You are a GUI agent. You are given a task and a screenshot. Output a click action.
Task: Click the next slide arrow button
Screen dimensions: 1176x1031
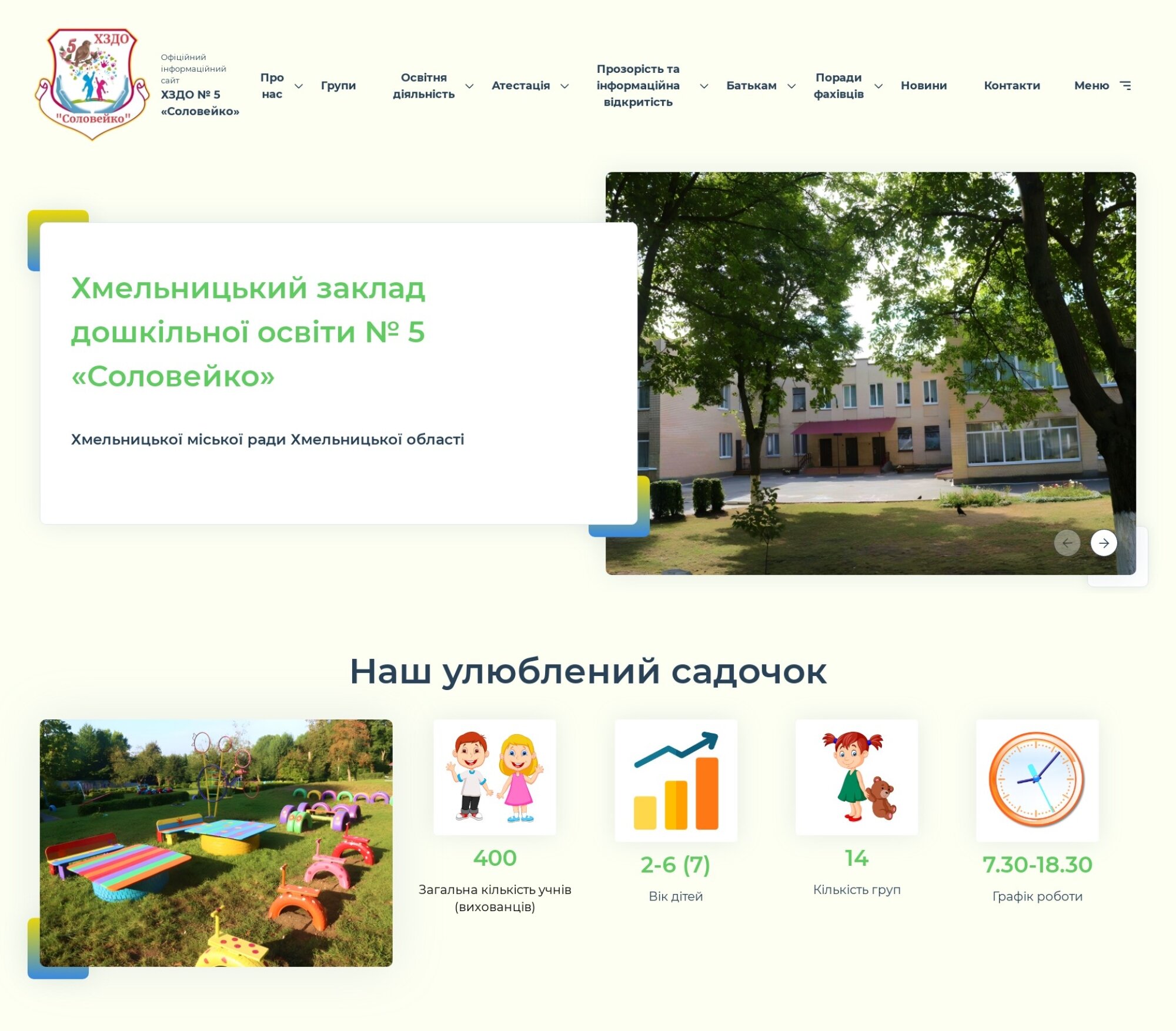point(1103,543)
